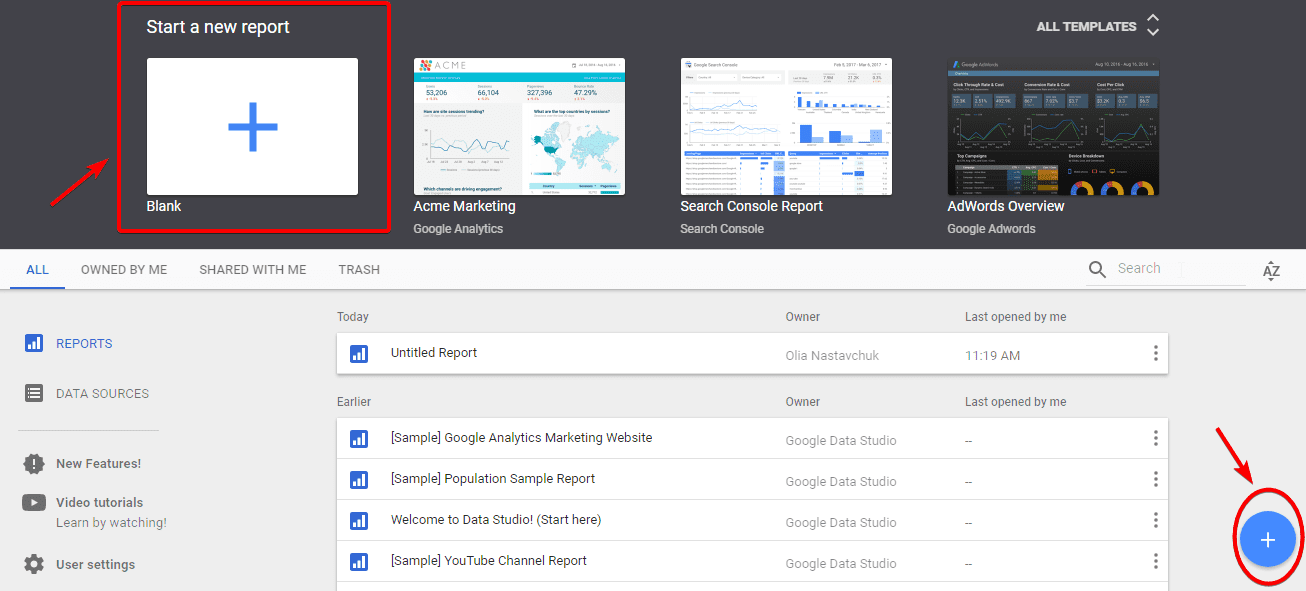This screenshot has height=591, width=1306.
Task: Click the Reports bar chart sidebar icon
Action: click(x=34, y=343)
